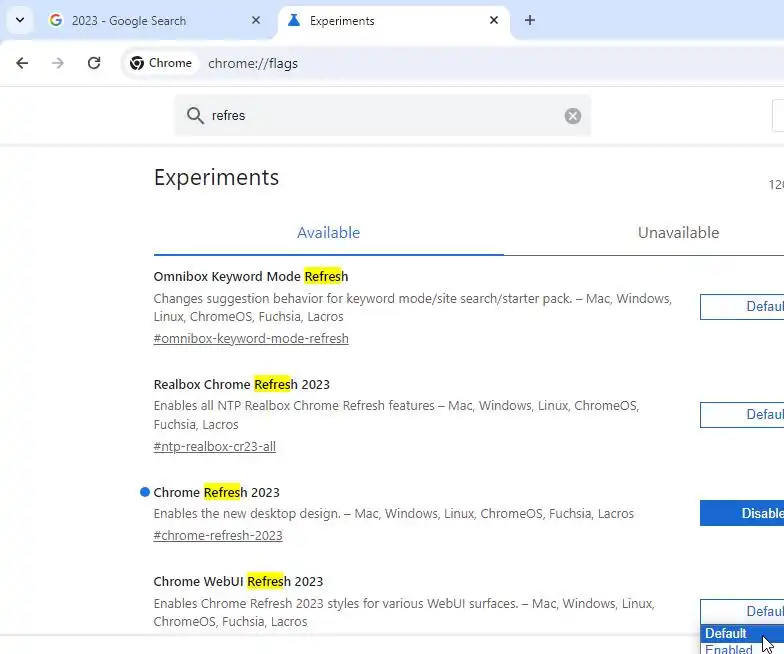Image resolution: width=784 pixels, height=654 pixels.
Task: Click the magnifier icon in flags search
Action: click(x=195, y=116)
